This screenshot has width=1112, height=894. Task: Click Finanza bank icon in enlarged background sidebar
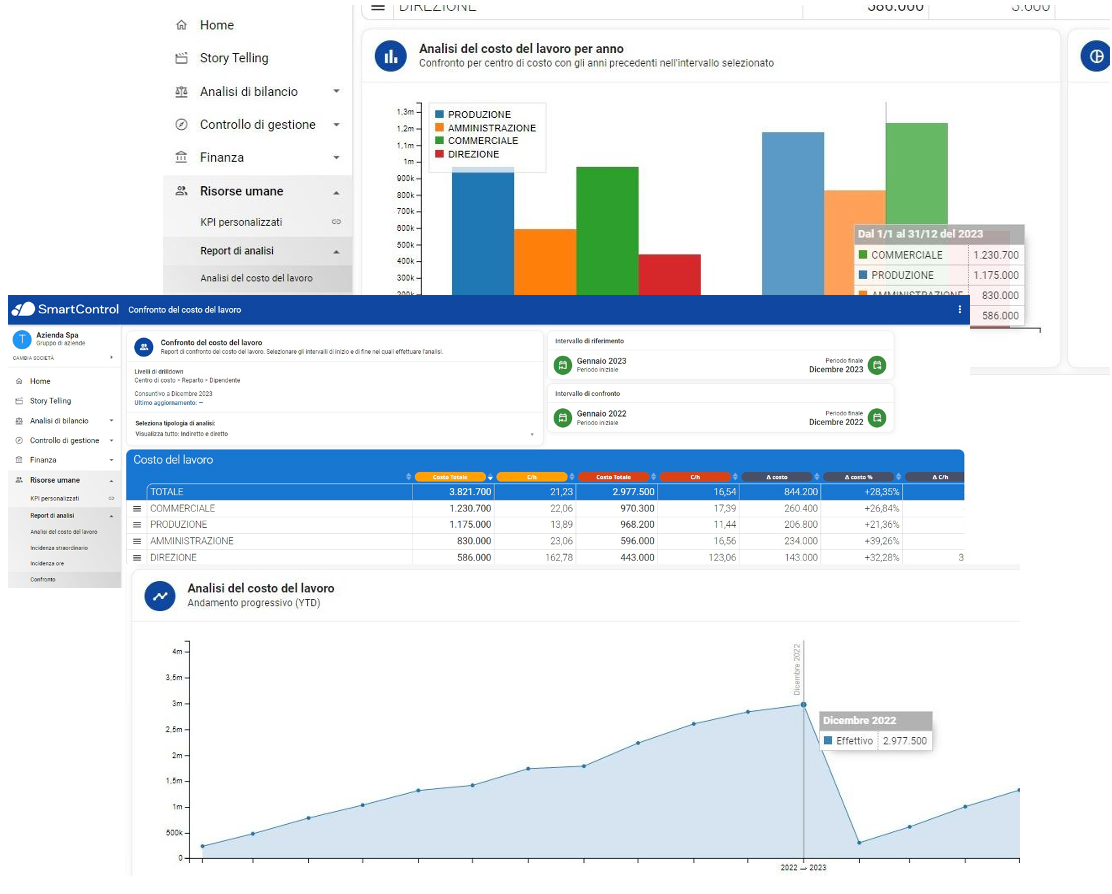(182, 157)
